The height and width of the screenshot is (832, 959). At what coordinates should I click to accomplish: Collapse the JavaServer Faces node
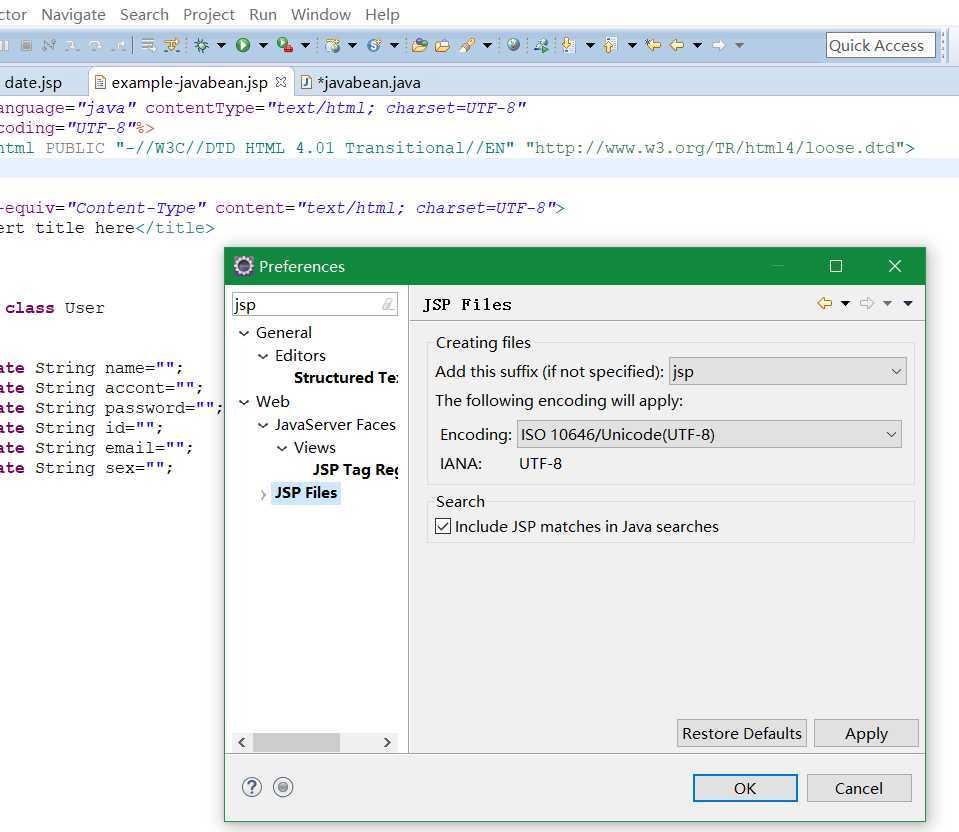click(262, 425)
